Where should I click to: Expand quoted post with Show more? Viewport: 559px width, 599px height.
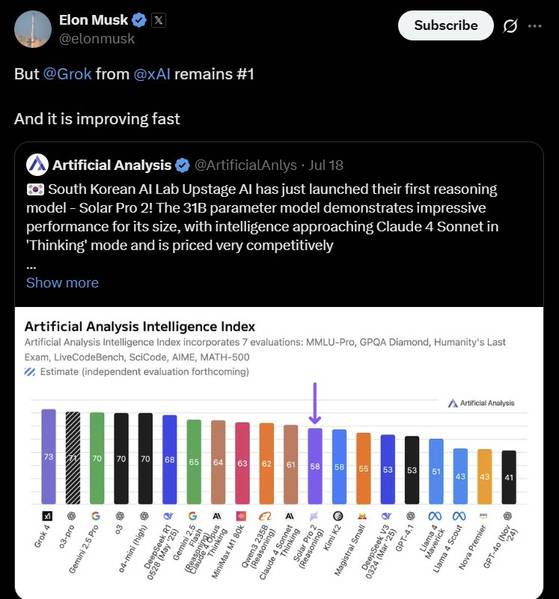[62, 283]
